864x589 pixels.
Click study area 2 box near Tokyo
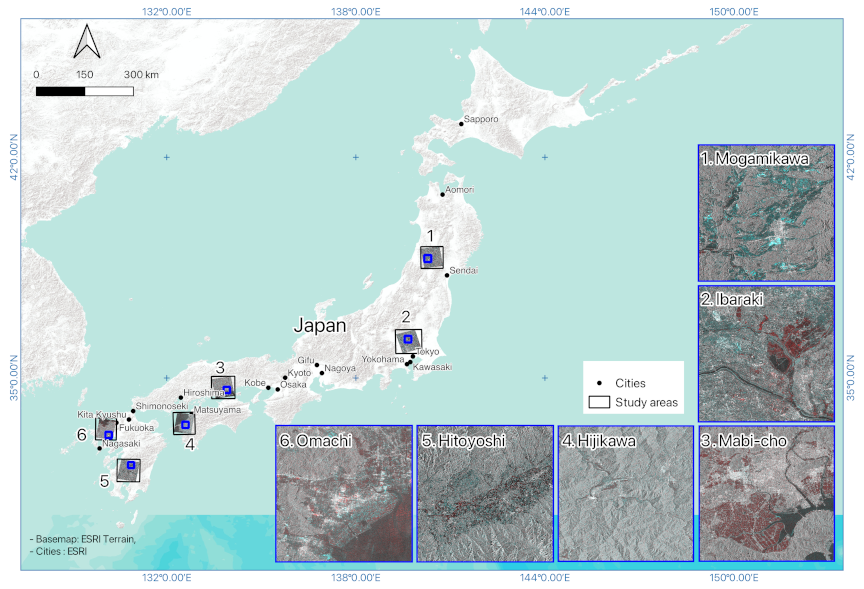click(x=408, y=341)
